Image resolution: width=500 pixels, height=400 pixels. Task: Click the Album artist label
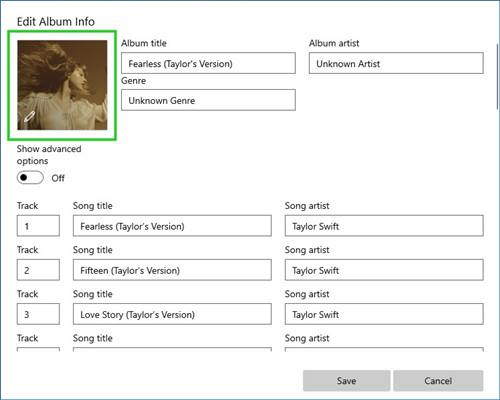[334, 43]
